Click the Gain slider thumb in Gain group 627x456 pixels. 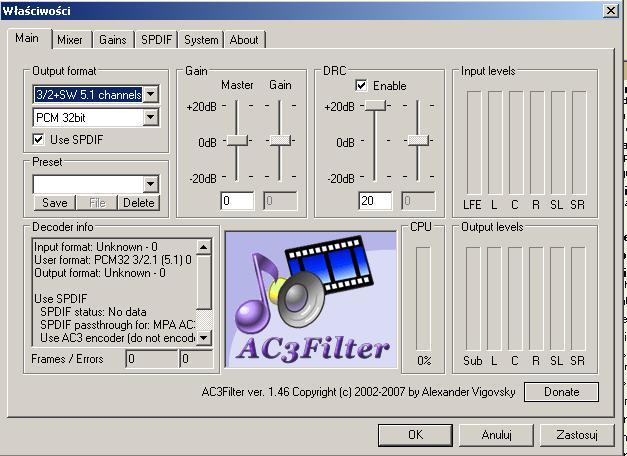point(280,140)
